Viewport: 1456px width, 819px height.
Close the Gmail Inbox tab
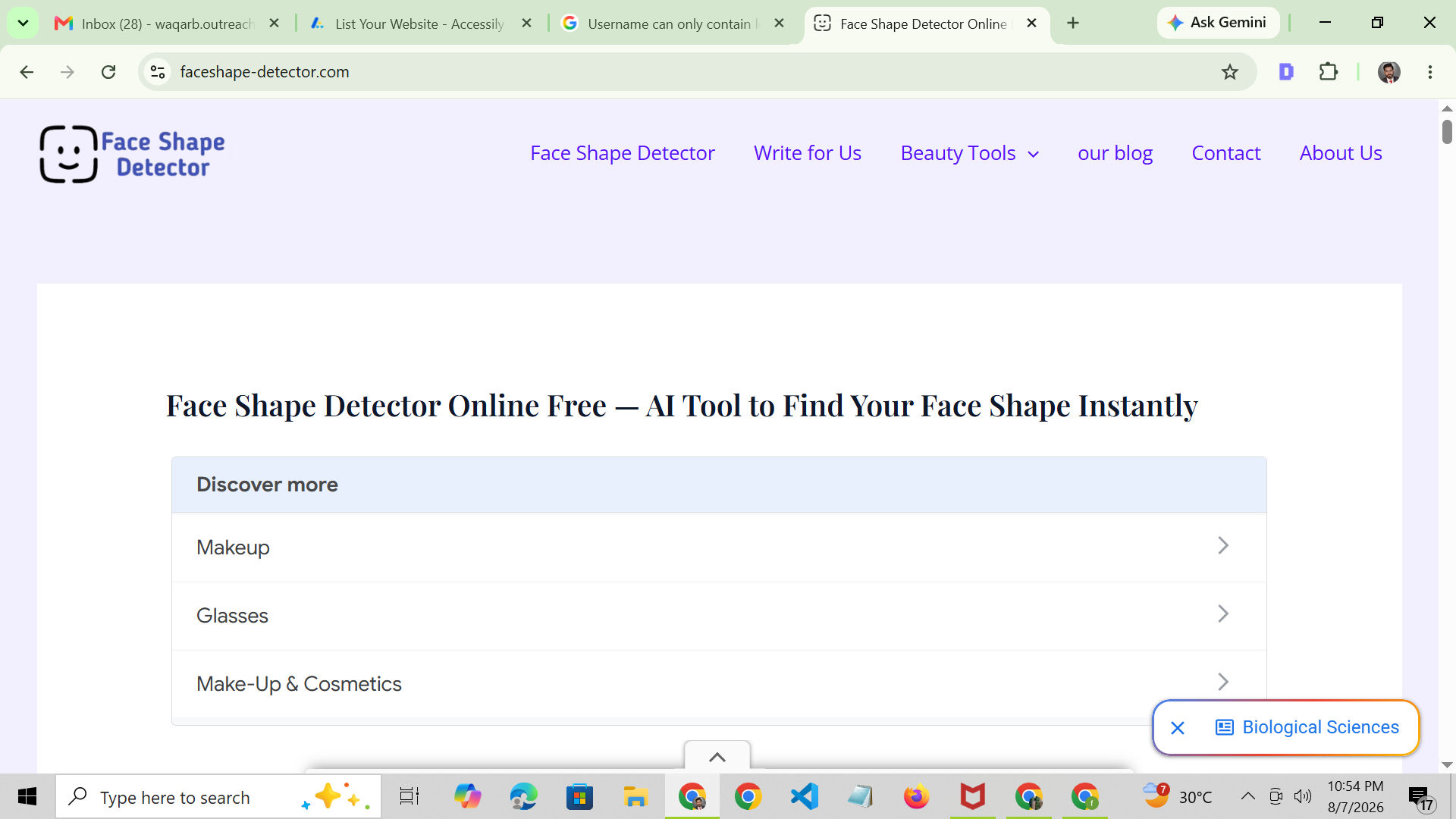click(275, 24)
